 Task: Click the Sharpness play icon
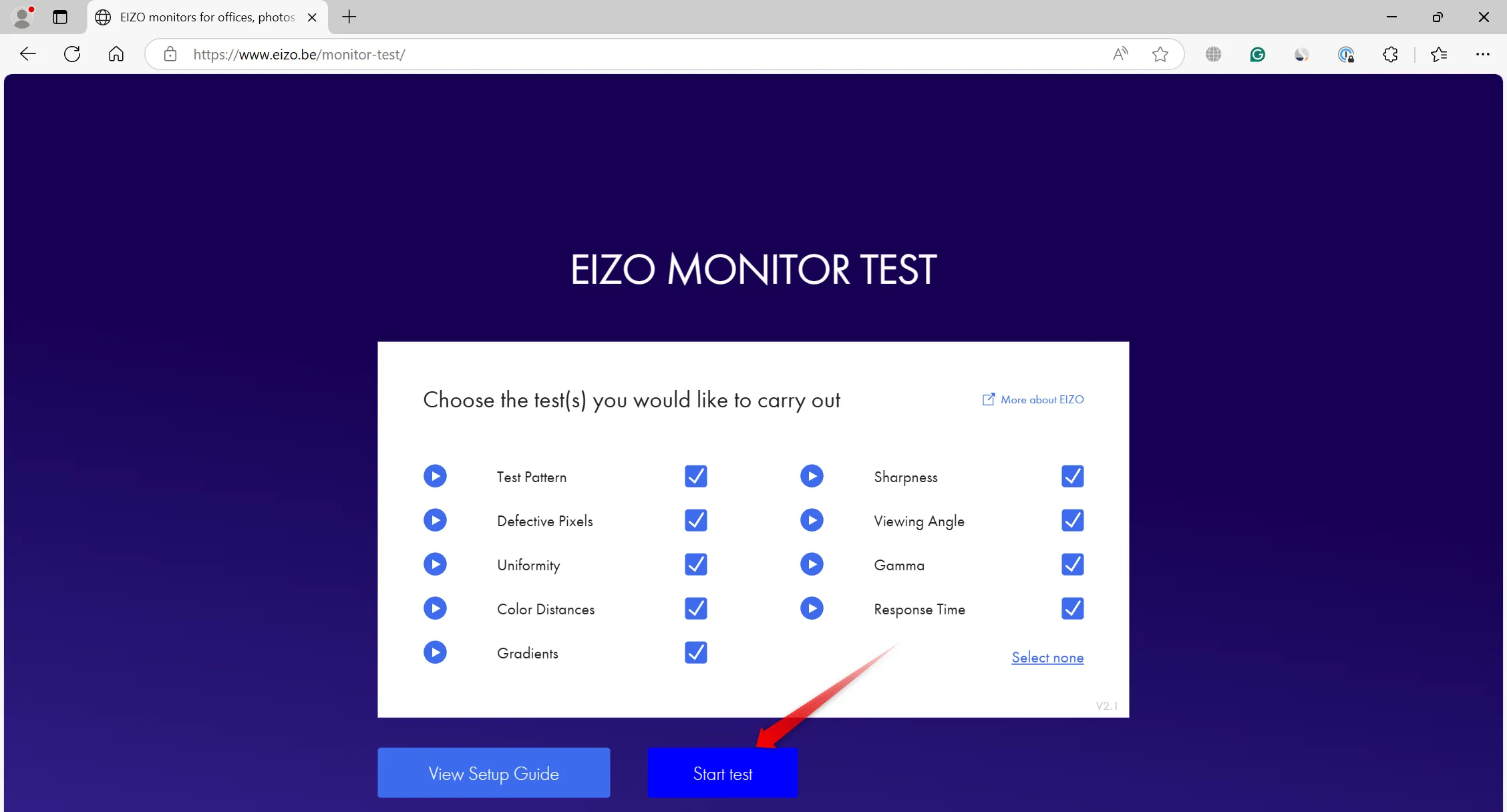click(811, 476)
